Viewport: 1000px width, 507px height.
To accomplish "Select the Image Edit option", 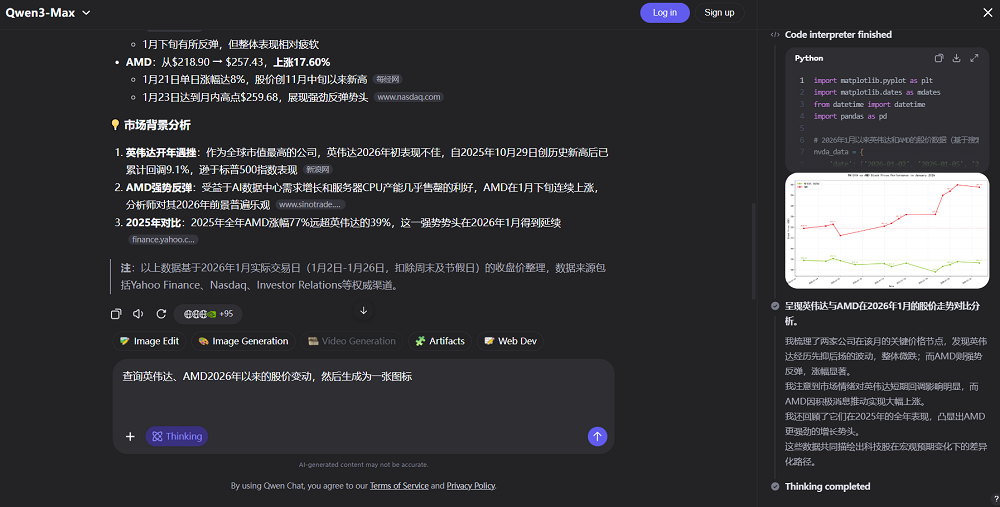I will (x=150, y=341).
